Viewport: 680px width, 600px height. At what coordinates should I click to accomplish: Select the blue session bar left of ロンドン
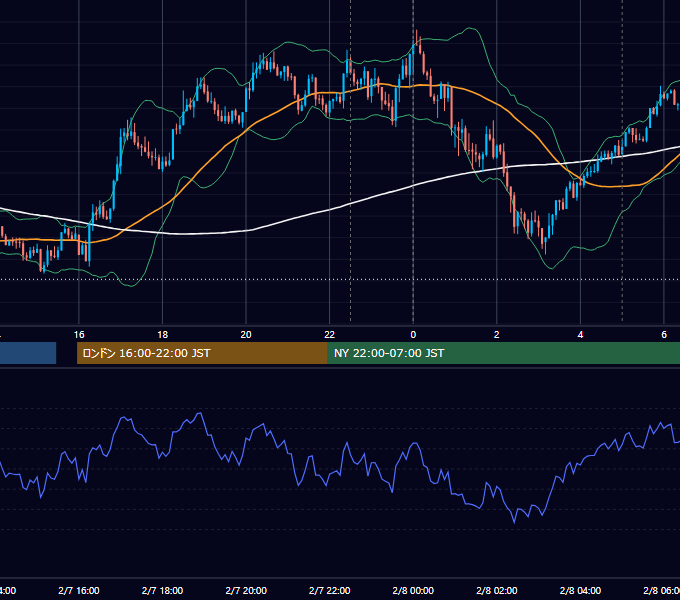[28, 353]
